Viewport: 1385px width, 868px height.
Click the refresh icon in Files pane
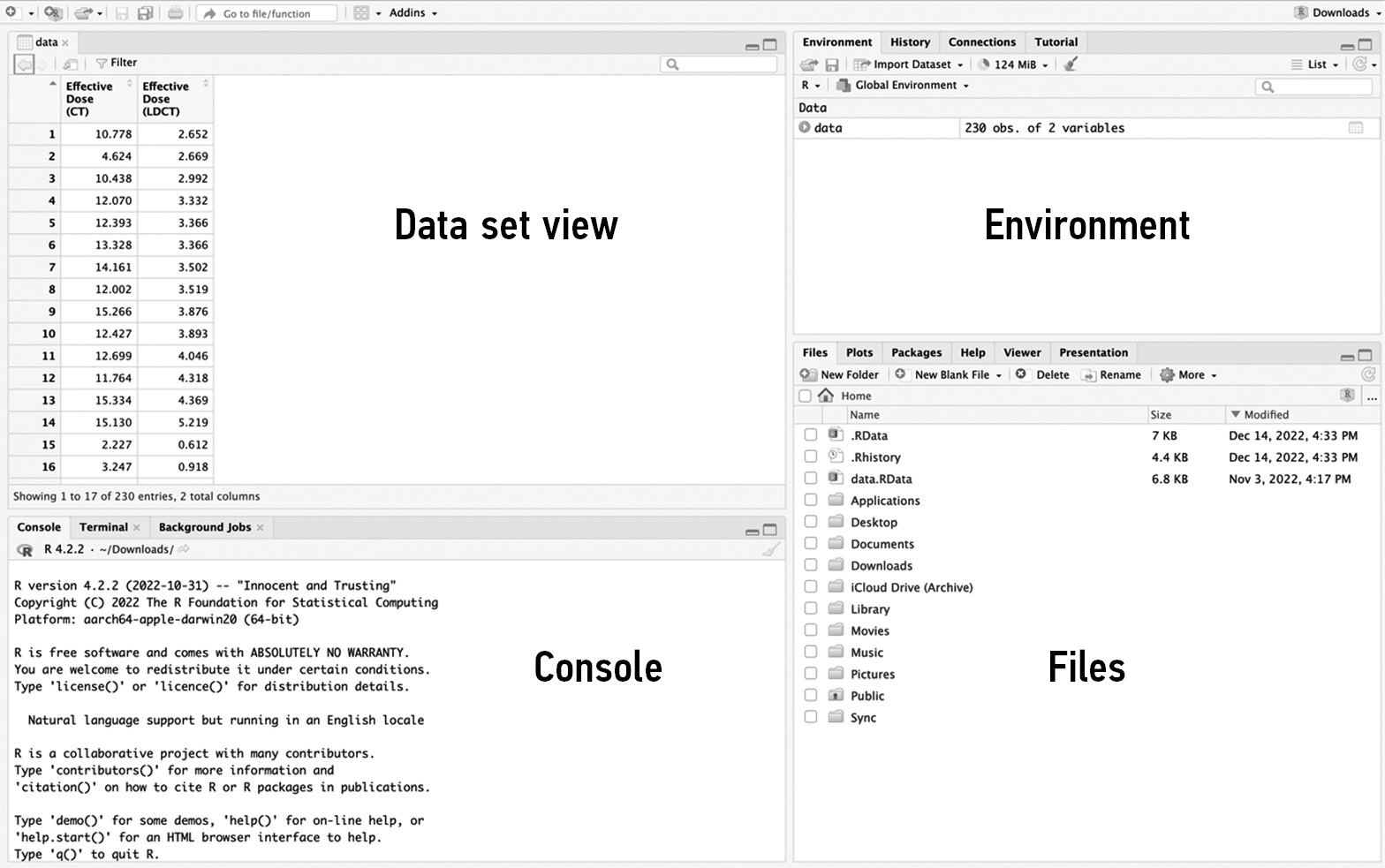click(1368, 374)
